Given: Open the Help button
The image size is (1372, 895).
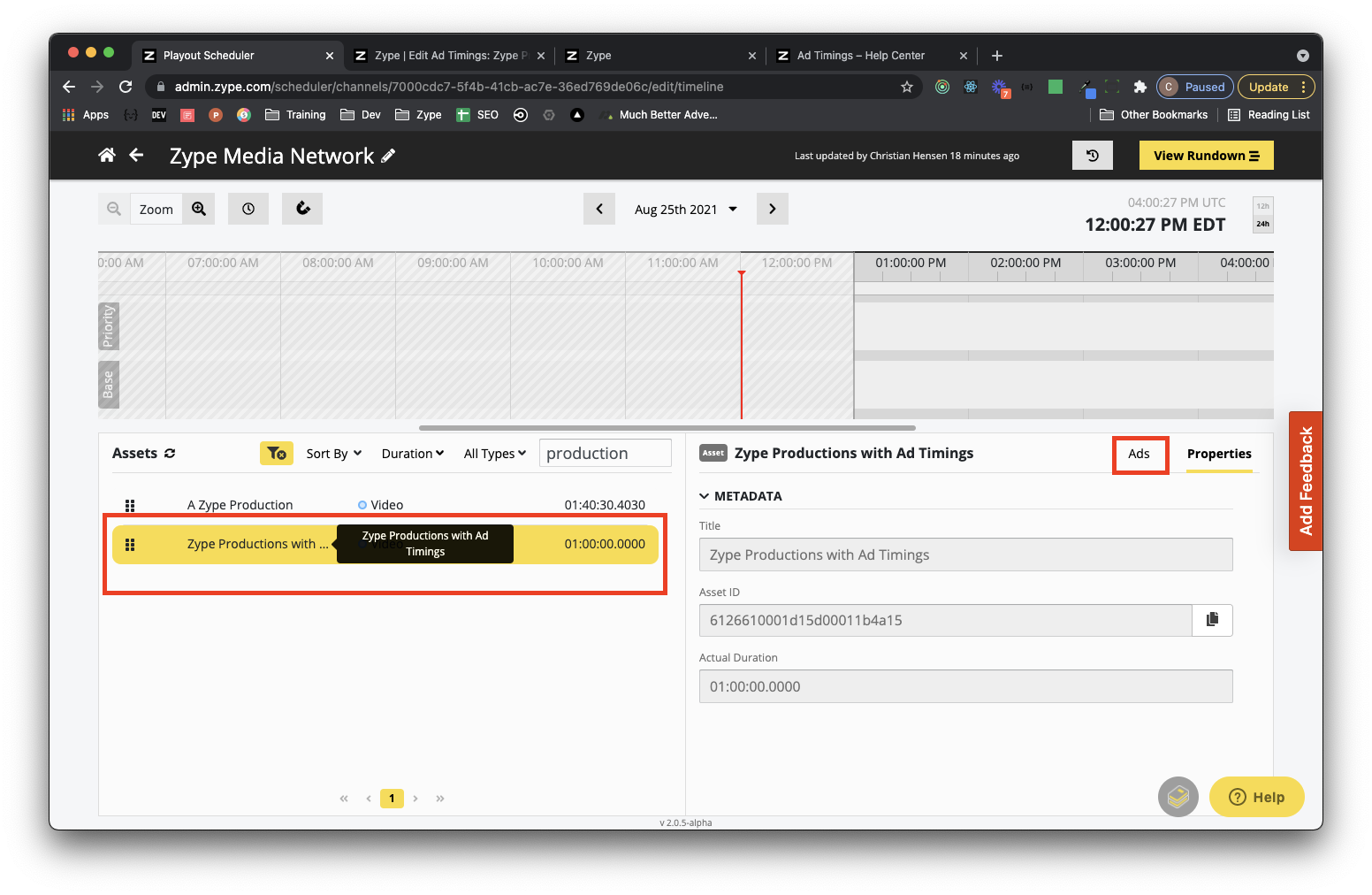Looking at the screenshot, I should (1256, 797).
